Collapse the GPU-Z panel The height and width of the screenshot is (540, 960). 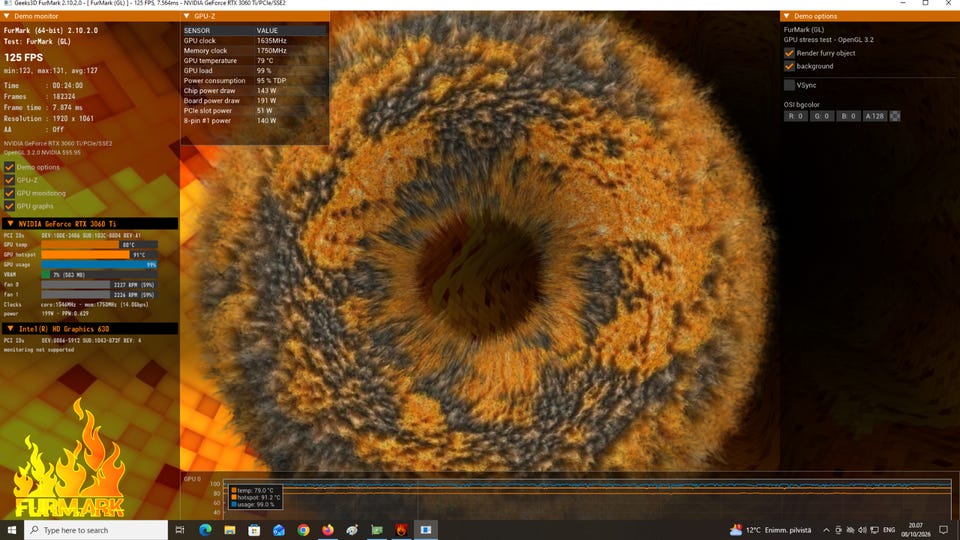click(187, 16)
